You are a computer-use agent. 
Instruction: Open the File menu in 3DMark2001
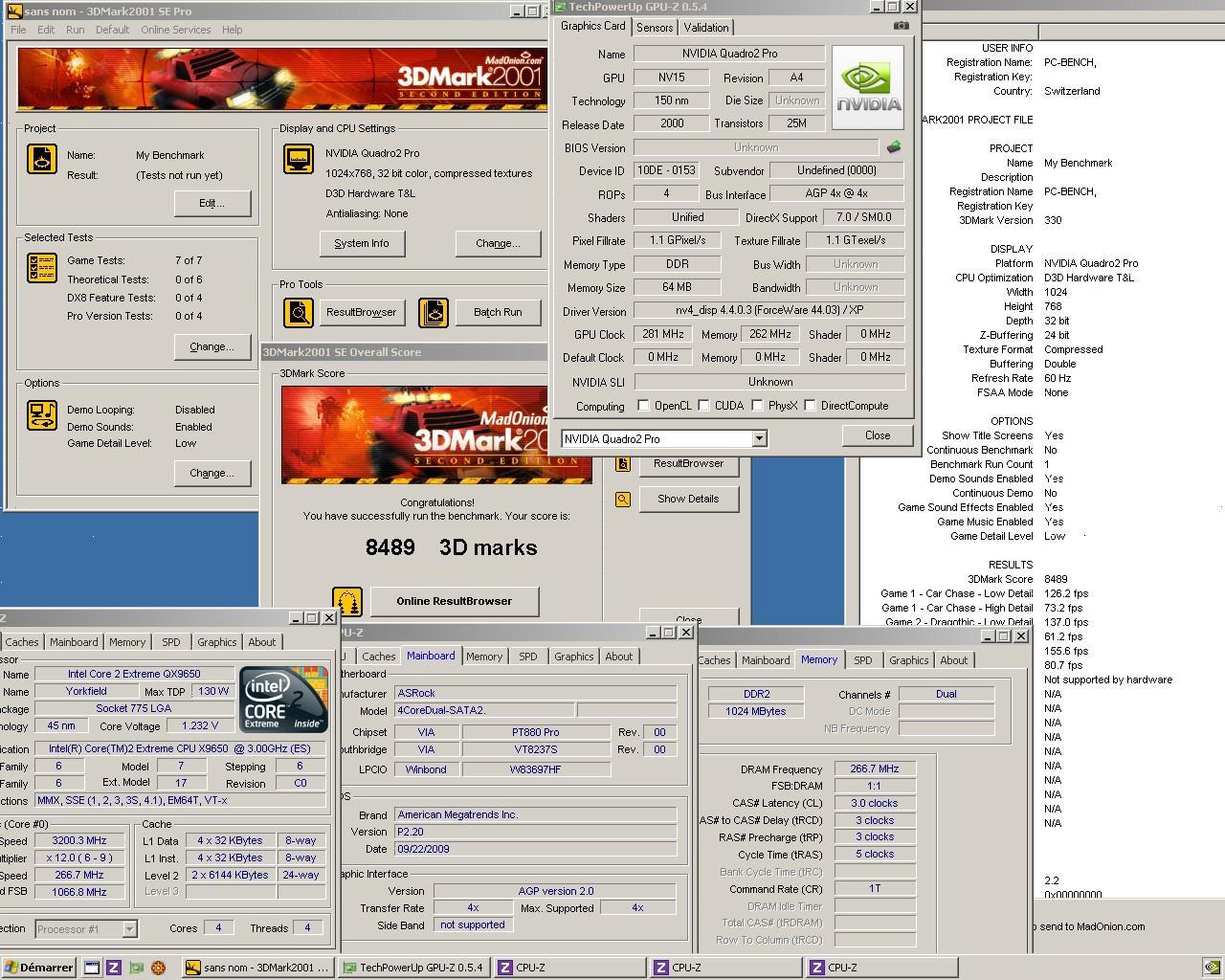(x=18, y=30)
